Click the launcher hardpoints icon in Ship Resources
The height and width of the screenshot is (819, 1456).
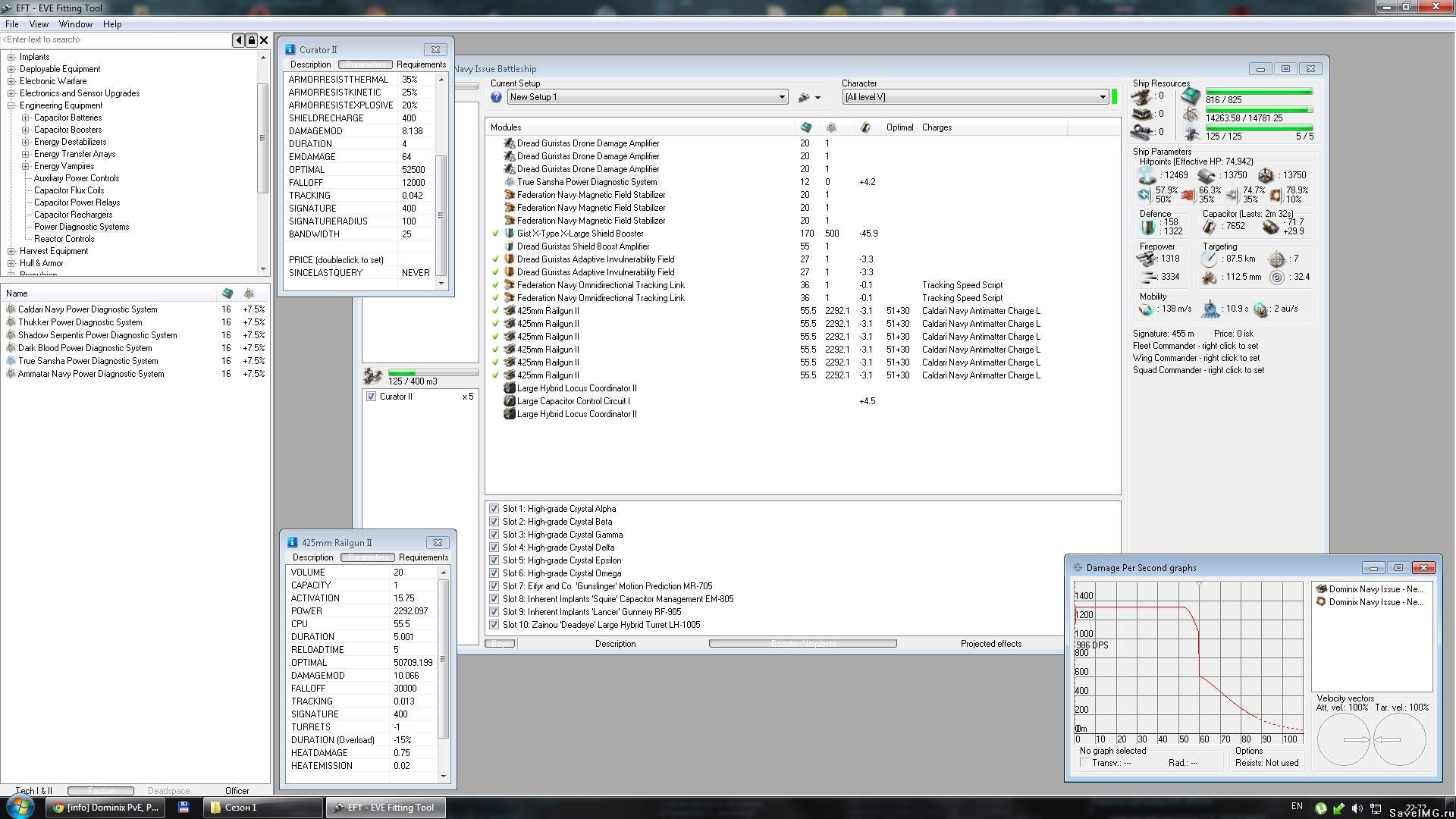(x=1141, y=114)
